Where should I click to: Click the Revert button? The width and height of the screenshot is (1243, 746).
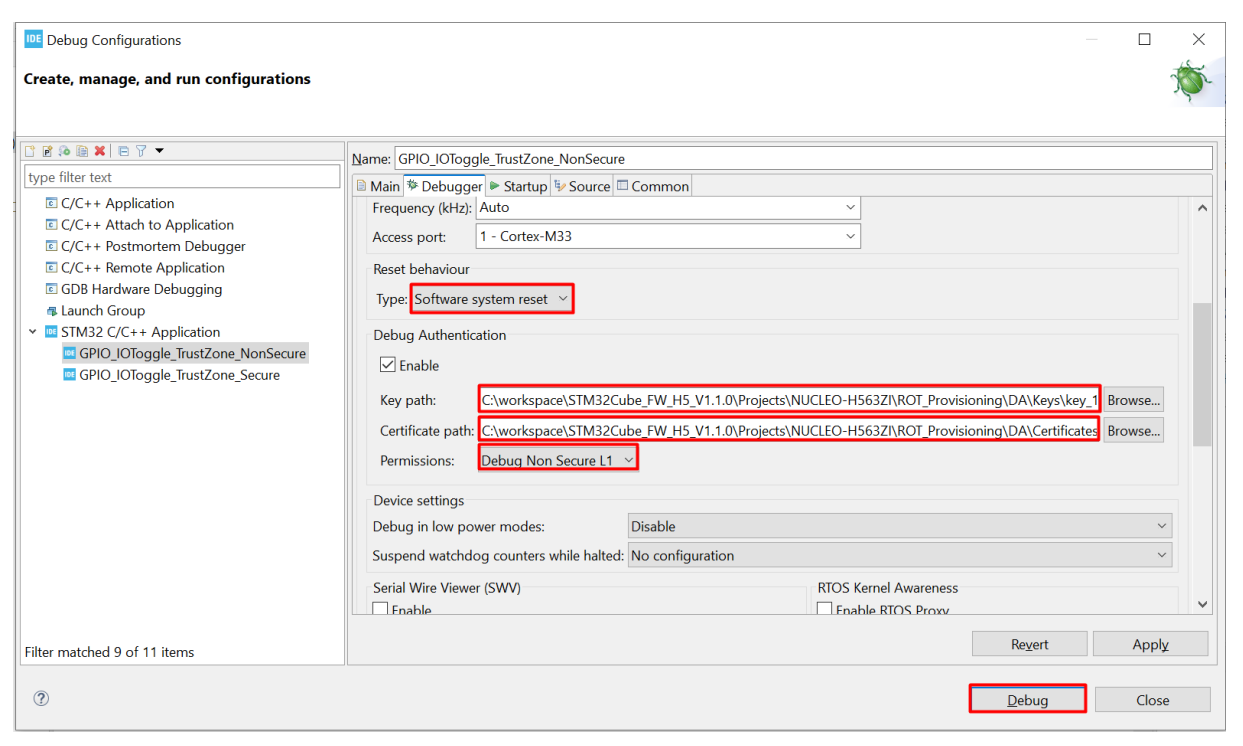click(x=1029, y=644)
